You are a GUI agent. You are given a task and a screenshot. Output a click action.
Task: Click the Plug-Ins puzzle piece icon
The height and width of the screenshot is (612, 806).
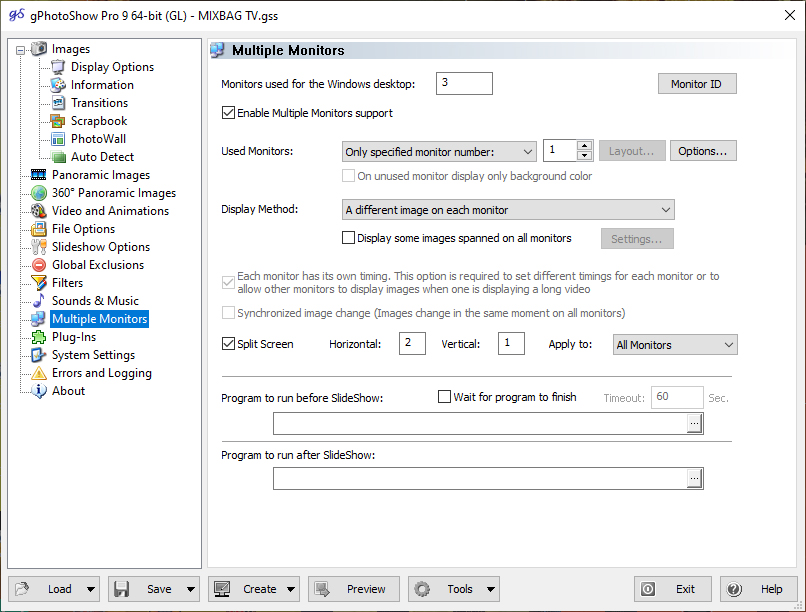tap(39, 337)
